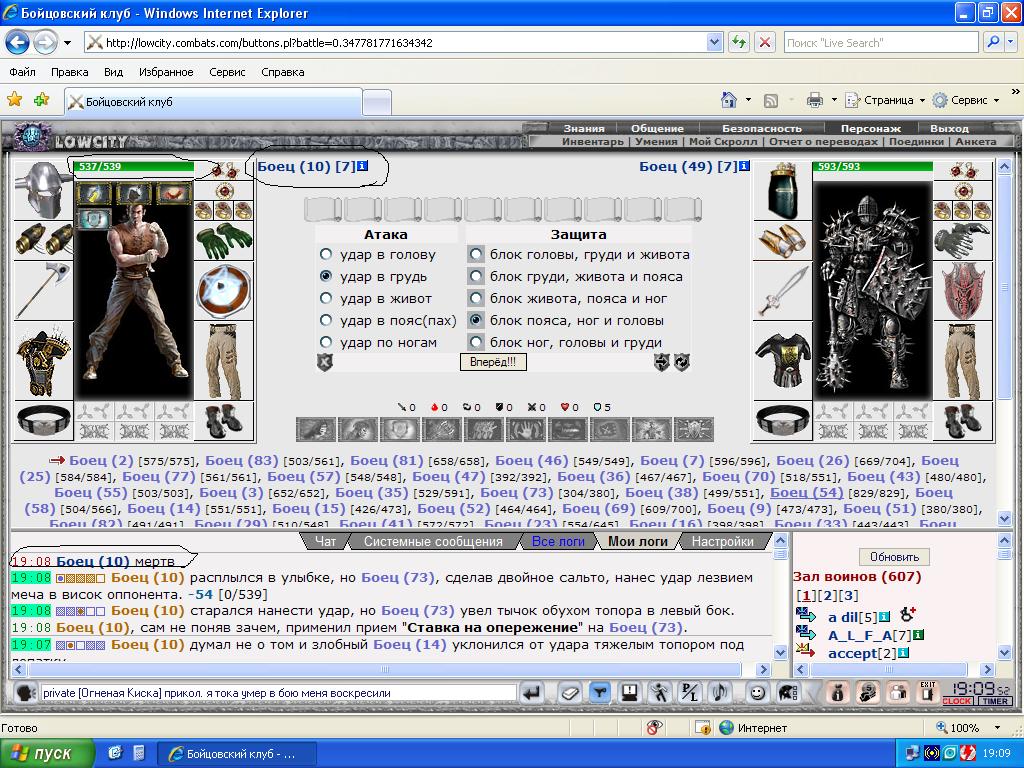Click the open hand combat technique icon
Screen dimensions: 1024x768
(528, 430)
